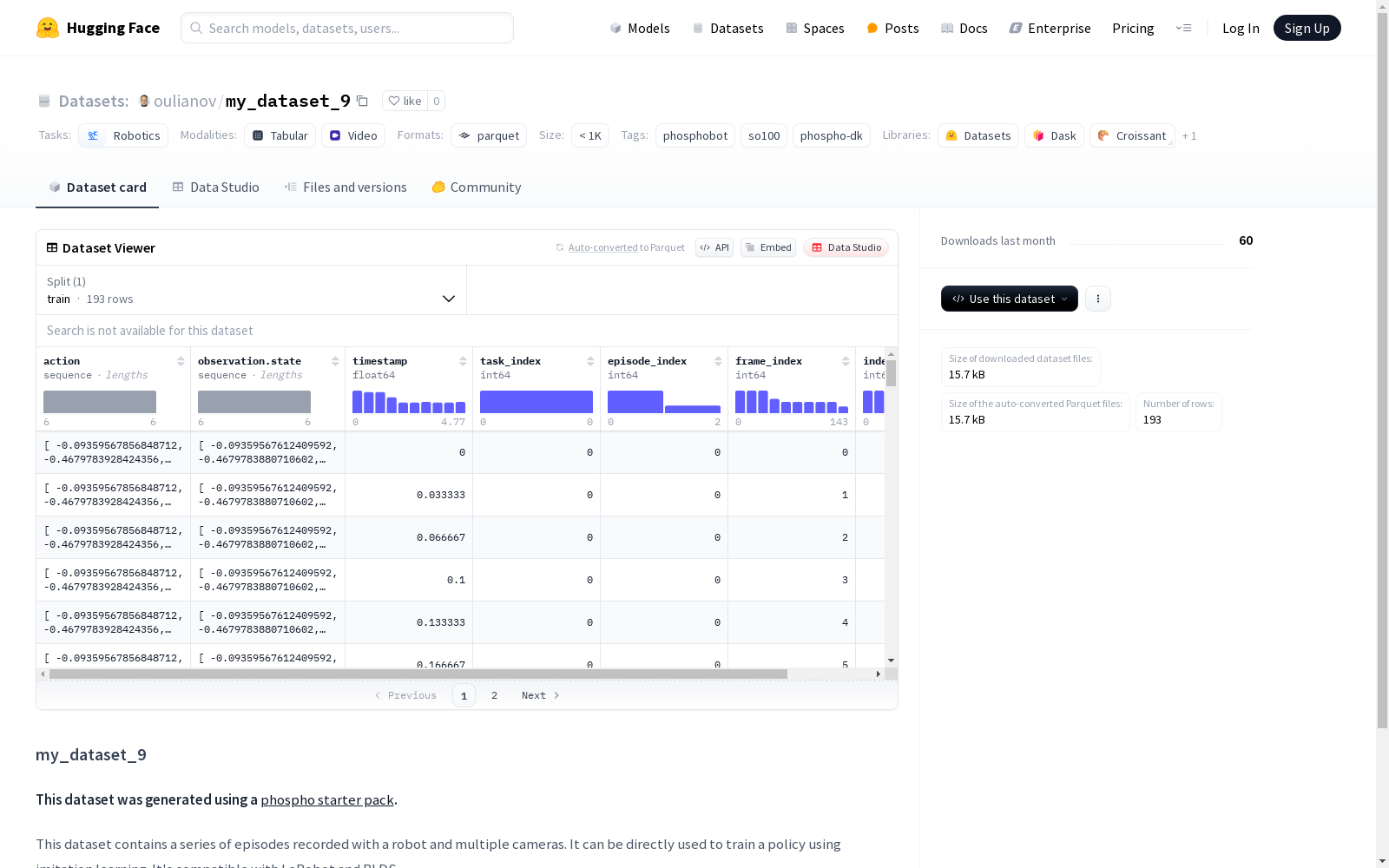Click the timestamp histogram bars
Image resolution: width=1389 pixels, height=868 pixels.
coord(409,402)
